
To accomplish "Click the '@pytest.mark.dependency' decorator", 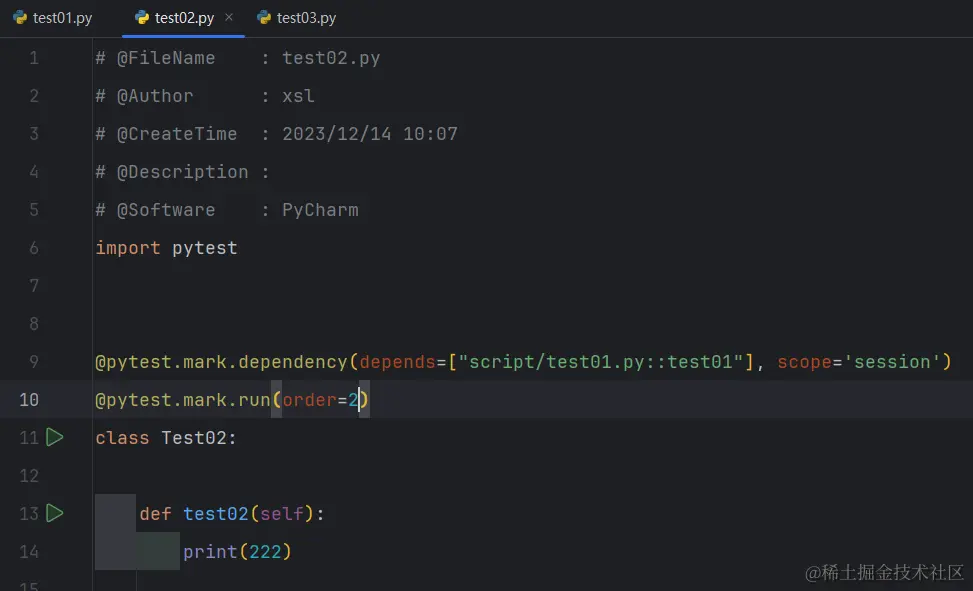I will [222, 361].
